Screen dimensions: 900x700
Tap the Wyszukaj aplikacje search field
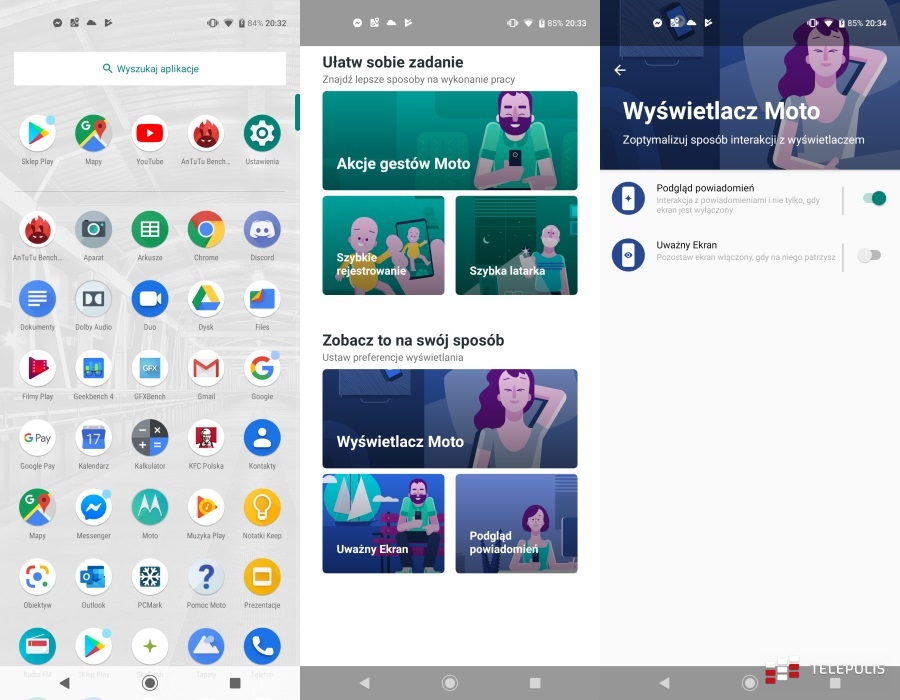click(x=148, y=68)
